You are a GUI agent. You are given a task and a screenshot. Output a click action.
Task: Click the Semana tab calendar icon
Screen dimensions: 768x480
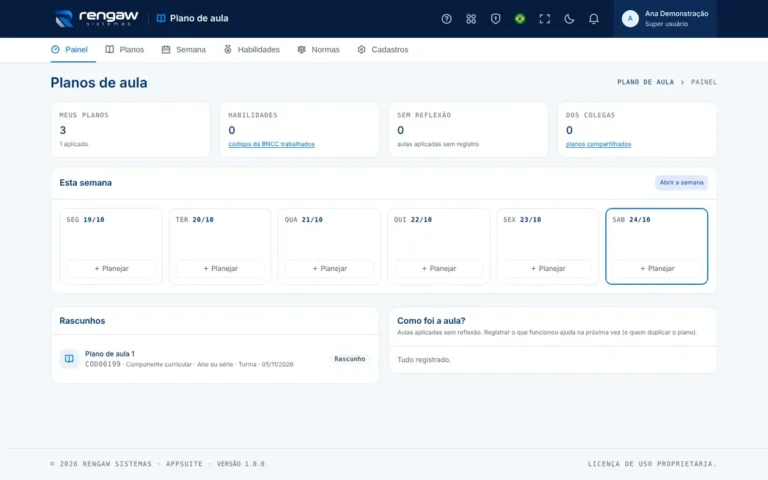(166, 49)
